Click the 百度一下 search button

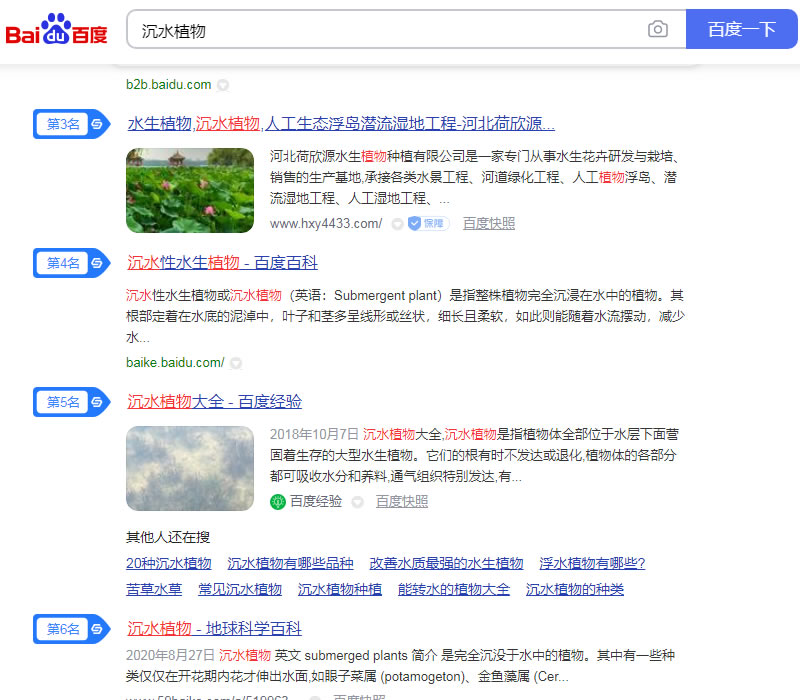(x=741, y=29)
